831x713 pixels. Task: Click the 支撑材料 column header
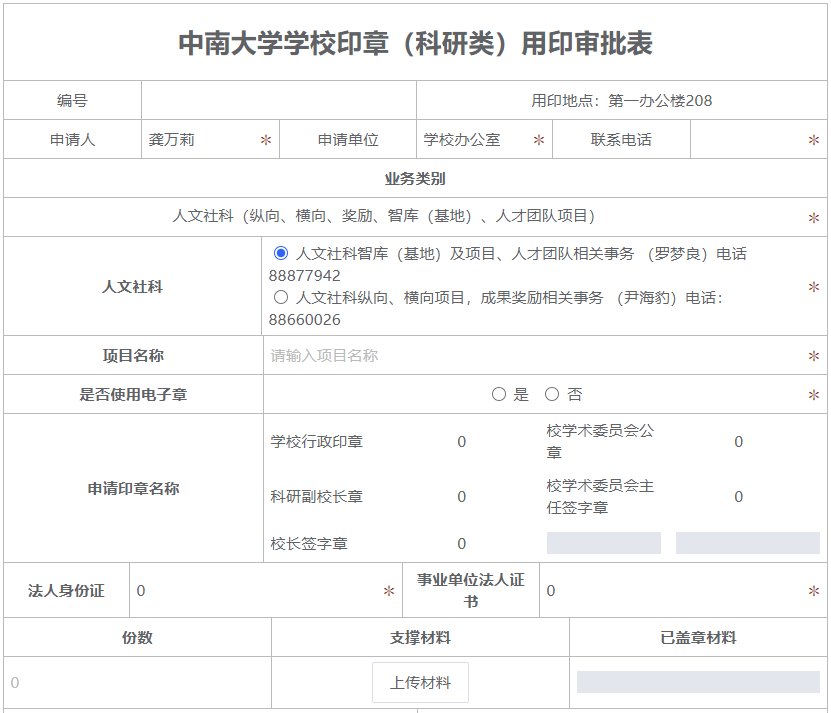point(420,638)
